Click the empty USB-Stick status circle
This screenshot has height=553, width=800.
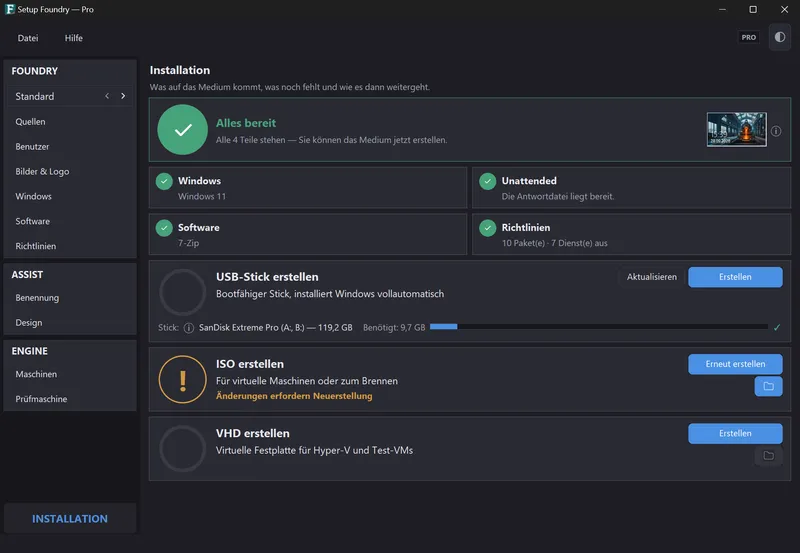click(x=183, y=292)
